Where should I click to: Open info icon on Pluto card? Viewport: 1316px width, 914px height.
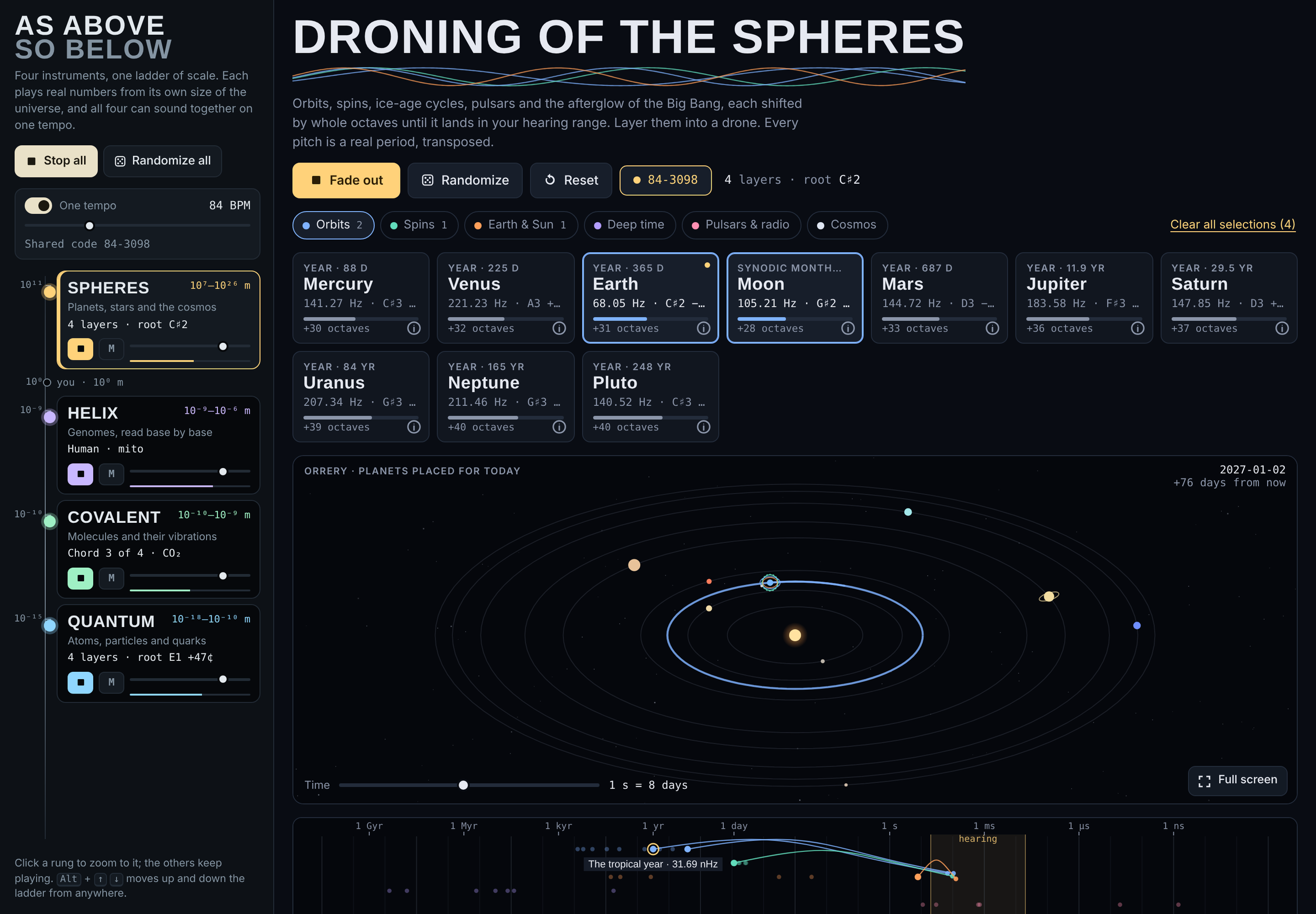[703, 426]
